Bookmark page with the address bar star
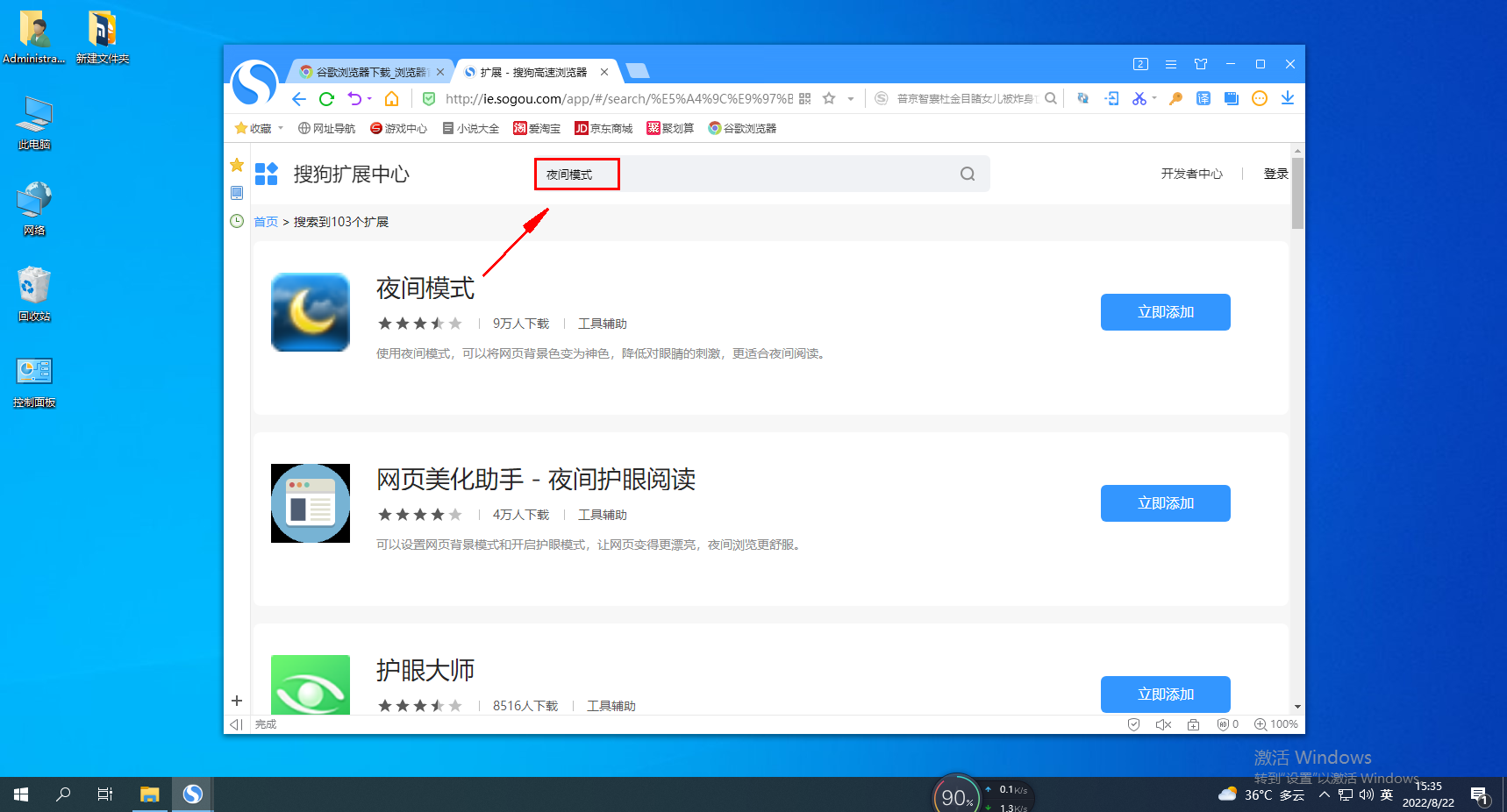This screenshot has width=1507, height=812. click(x=829, y=98)
